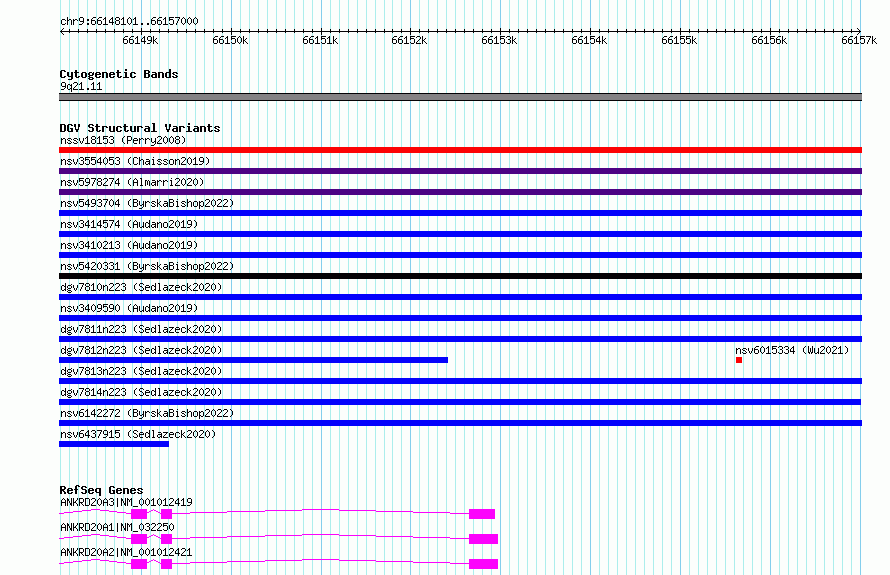Click the red nssv18153 variant bar
This screenshot has width=890, height=575.
pos(460,150)
